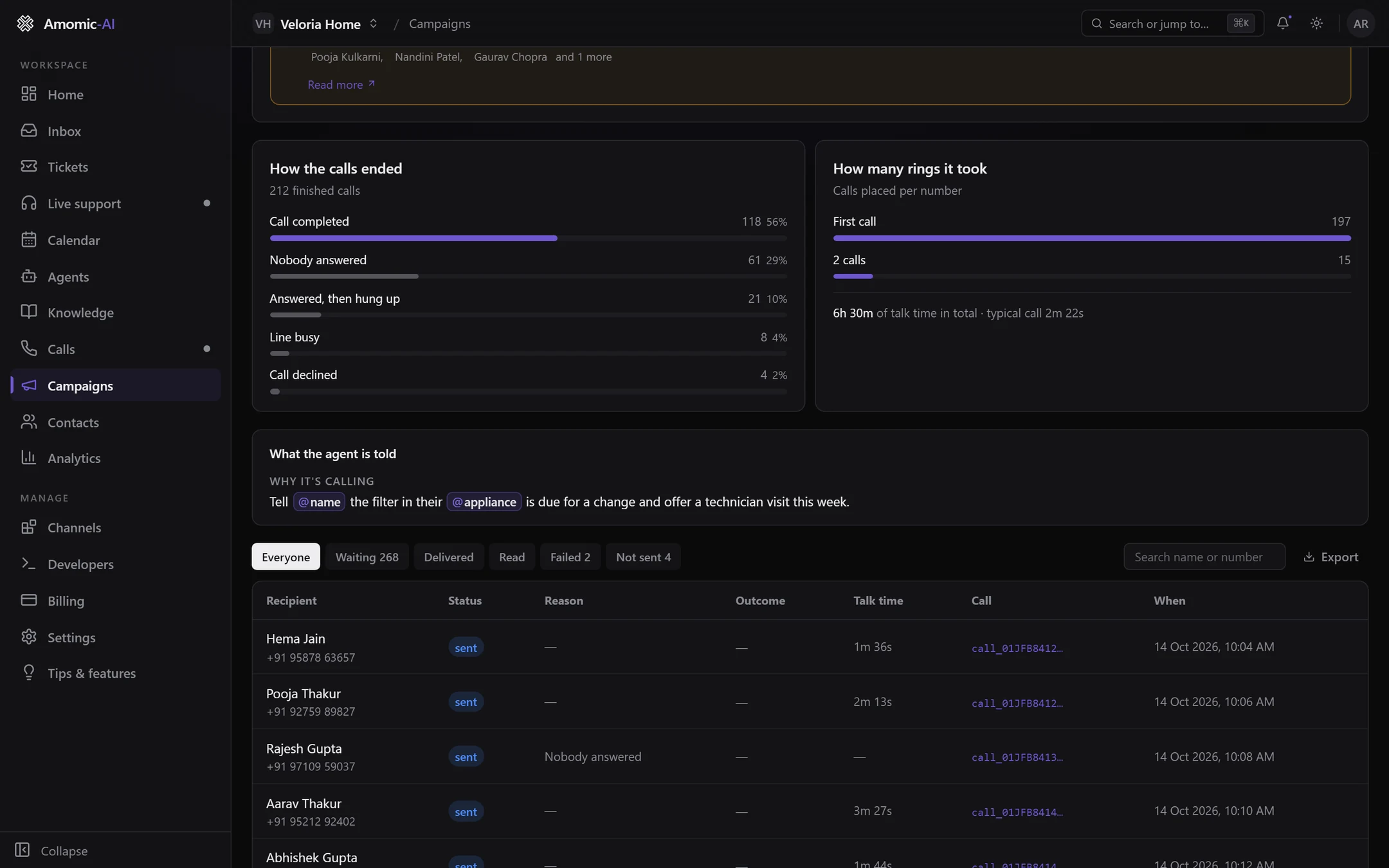1389x868 pixels.
Task: Open the Developers section
Action: (x=116, y=565)
